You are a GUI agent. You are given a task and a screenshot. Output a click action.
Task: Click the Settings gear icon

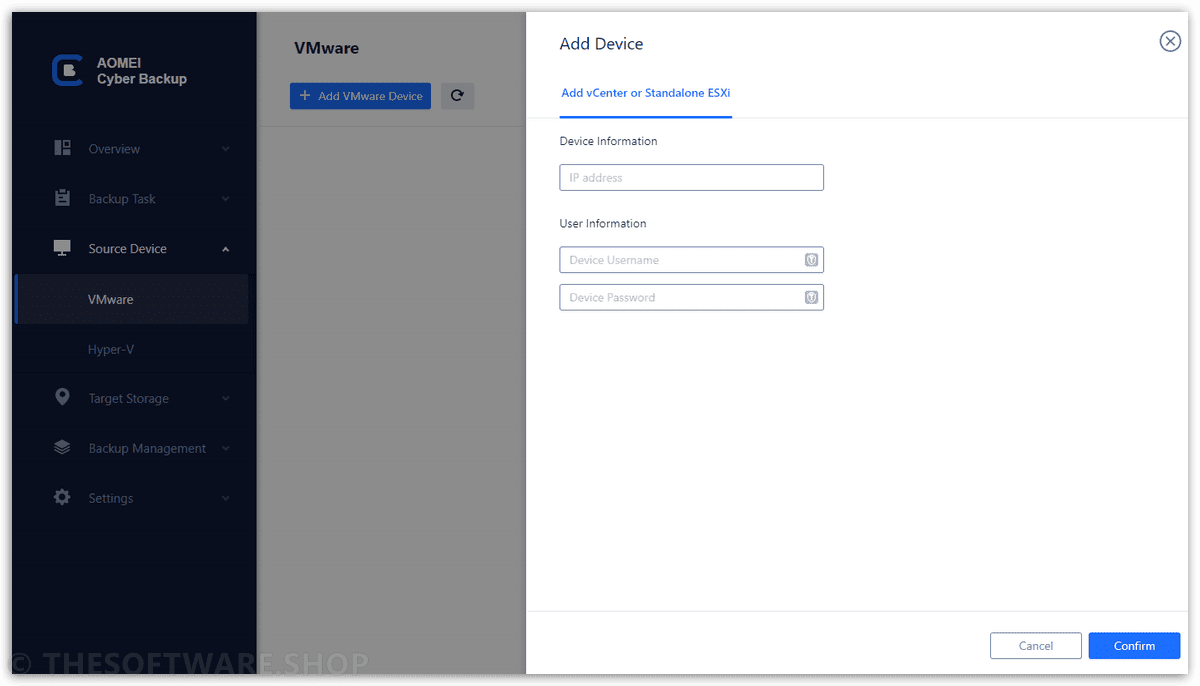click(x=62, y=497)
